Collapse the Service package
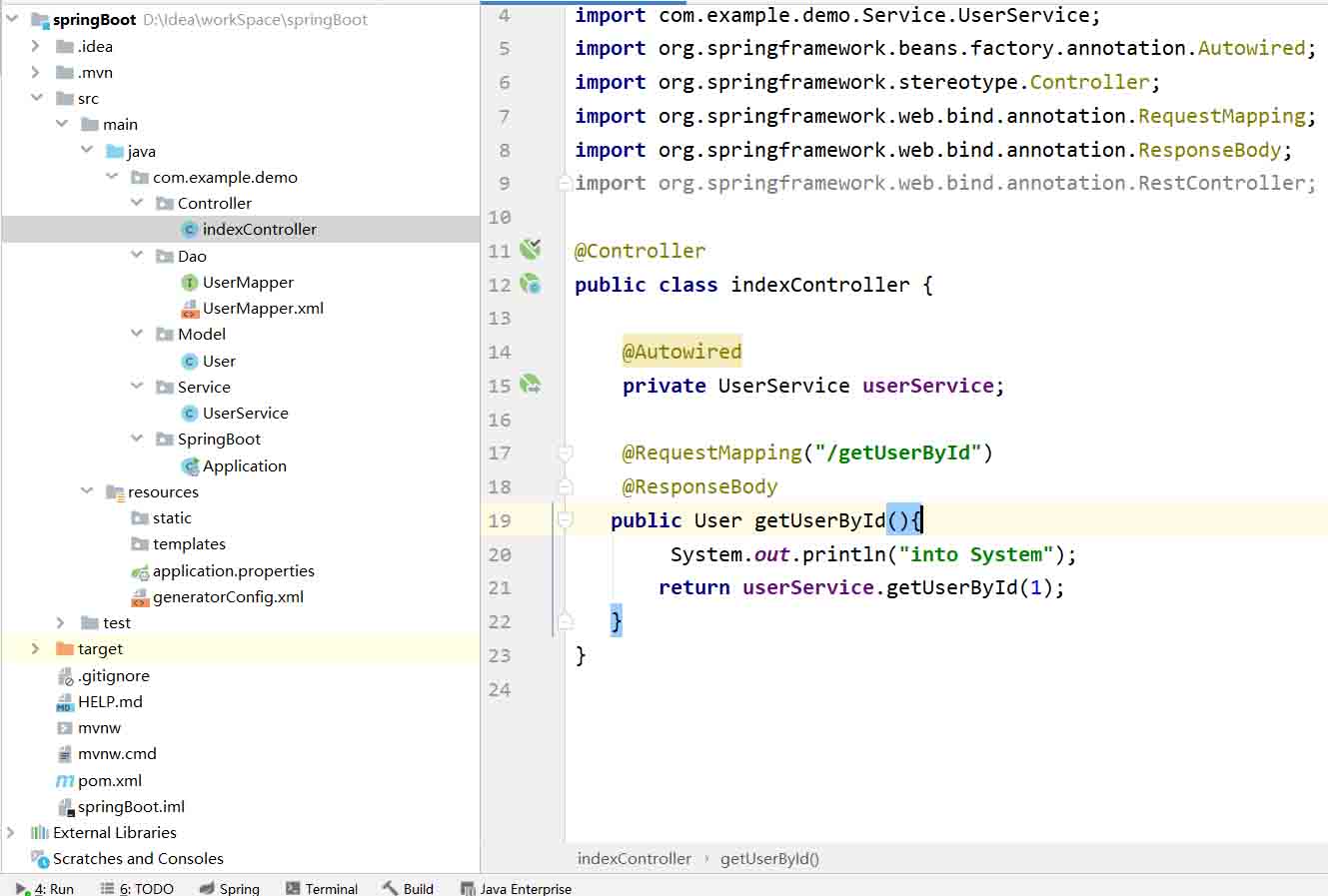Screen dimensions: 1328x896 tap(137, 387)
